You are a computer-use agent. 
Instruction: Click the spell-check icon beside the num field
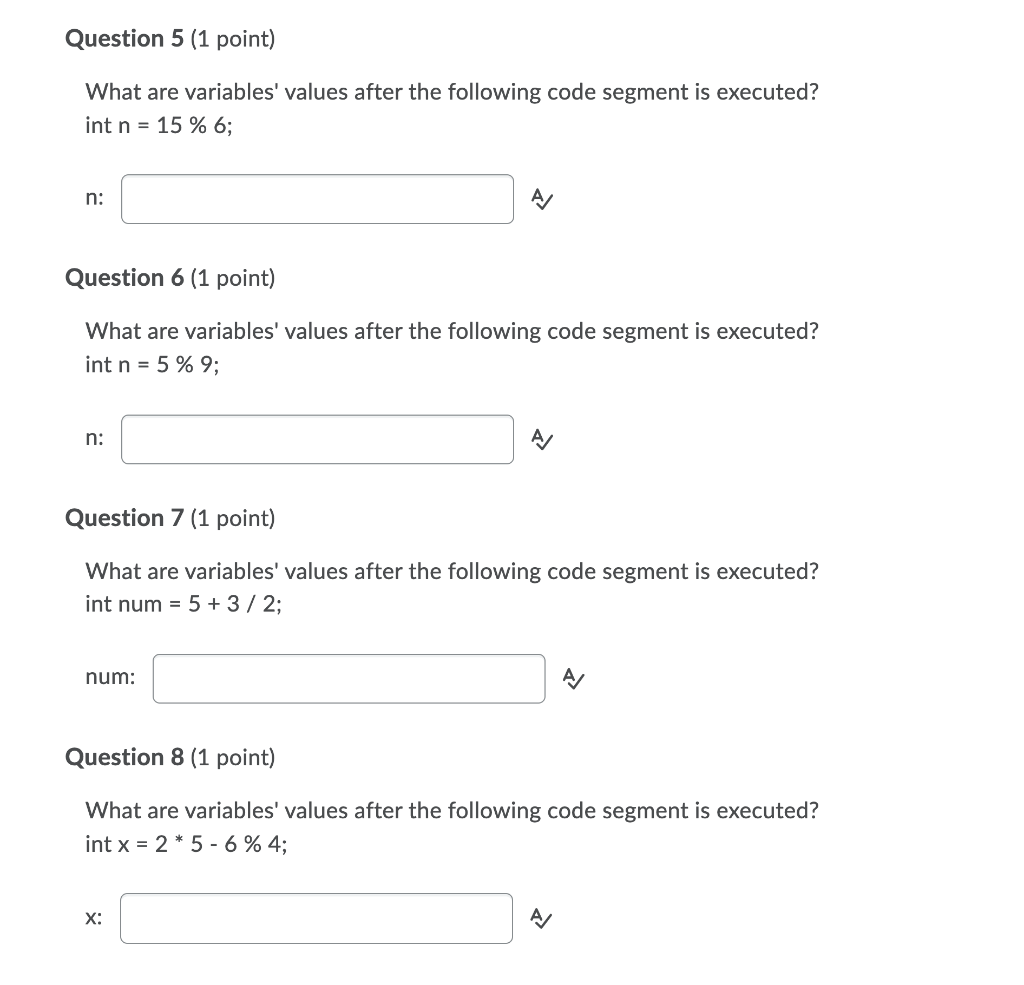(572, 678)
